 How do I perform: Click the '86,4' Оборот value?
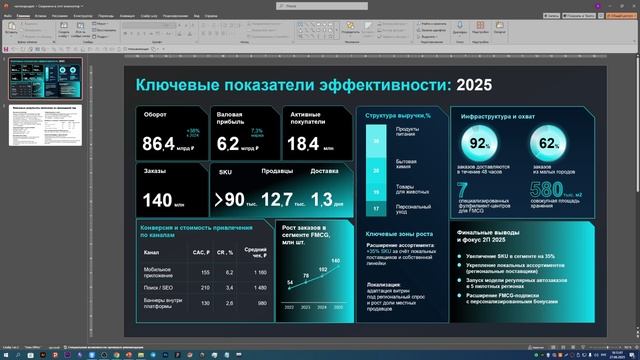pyautogui.click(x=158, y=143)
